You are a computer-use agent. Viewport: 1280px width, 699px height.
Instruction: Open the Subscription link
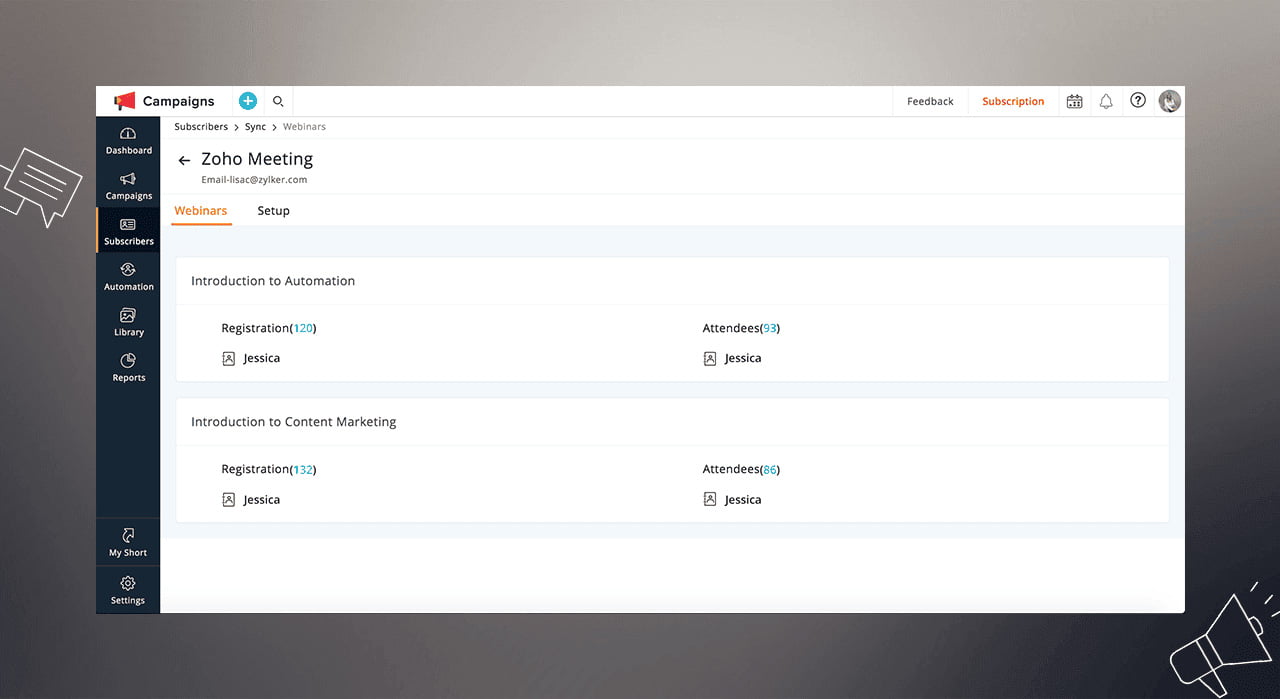(x=1013, y=101)
